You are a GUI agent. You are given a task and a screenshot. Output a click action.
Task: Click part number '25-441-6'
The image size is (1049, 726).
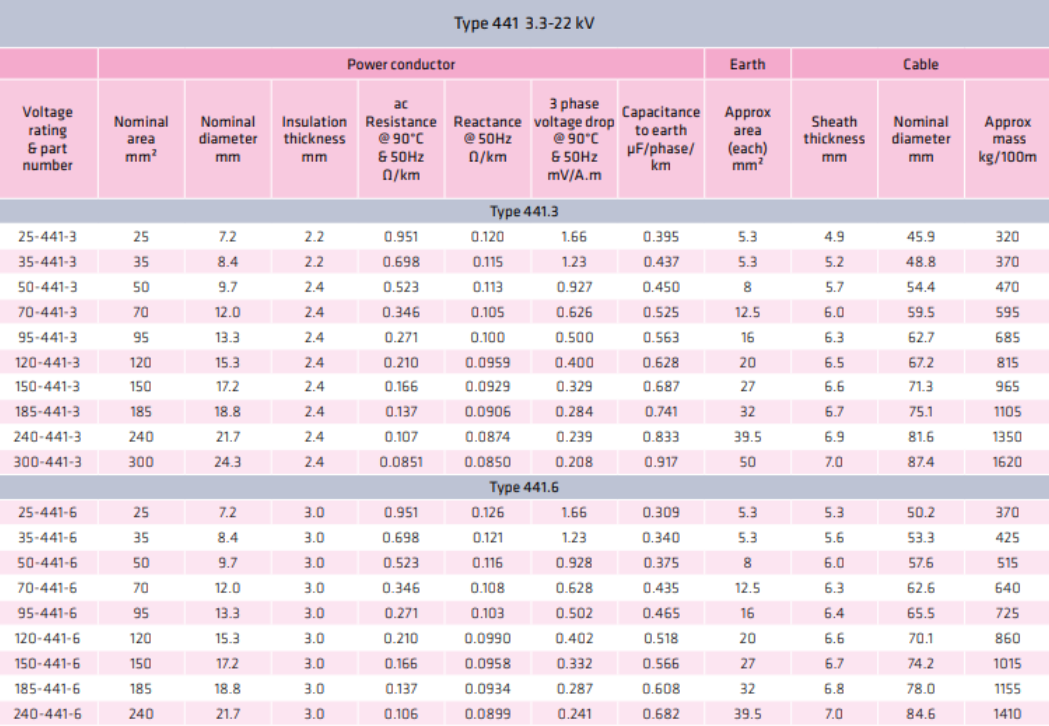click(47, 513)
